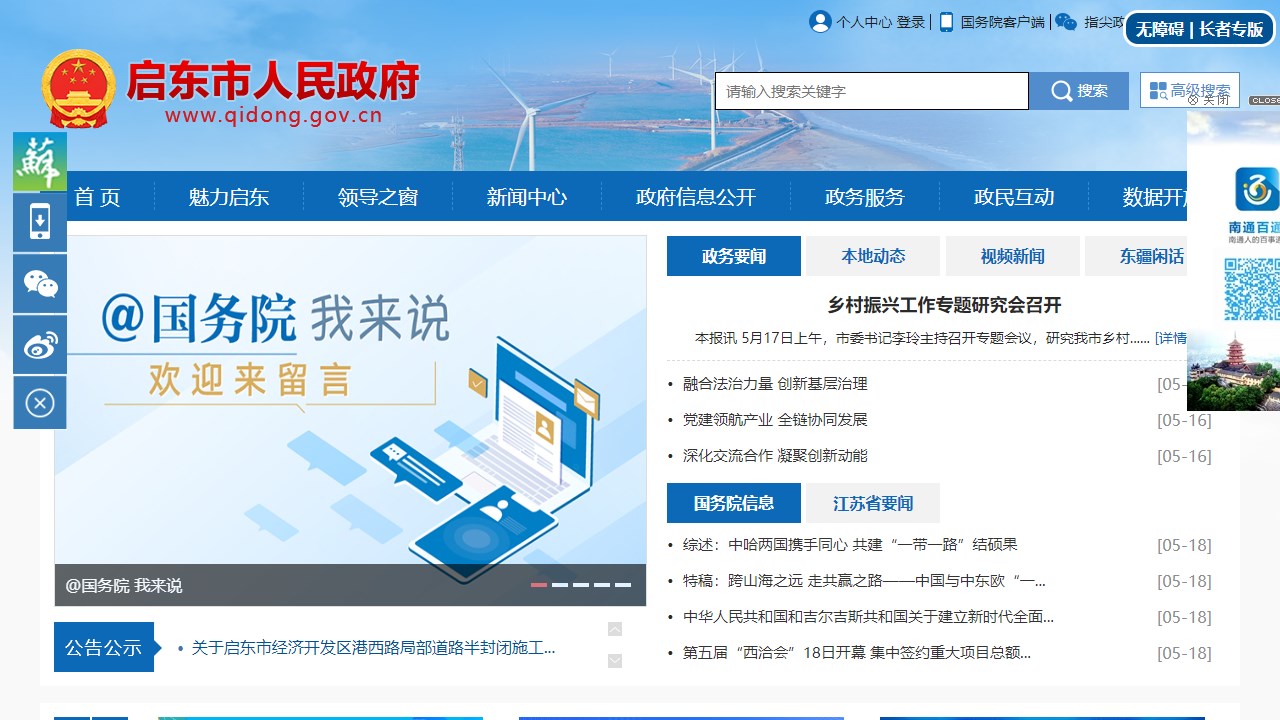Select the second carousel slide indicator
This screenshot has height=720, width=1280.
(x=560, y=585)
